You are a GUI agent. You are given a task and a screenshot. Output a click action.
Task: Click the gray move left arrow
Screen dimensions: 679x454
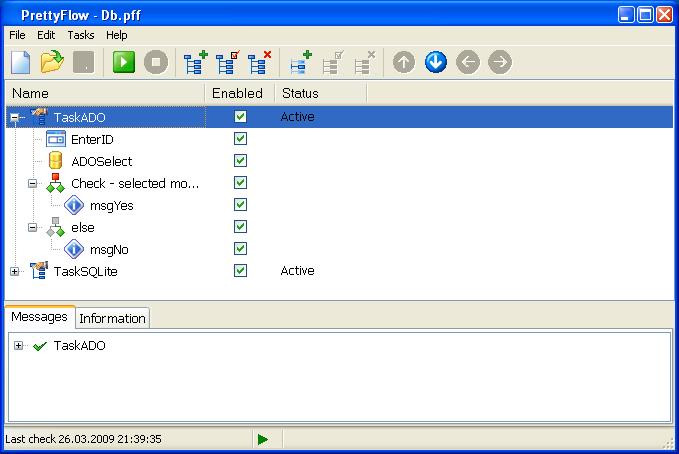click(x=468, y=62)
